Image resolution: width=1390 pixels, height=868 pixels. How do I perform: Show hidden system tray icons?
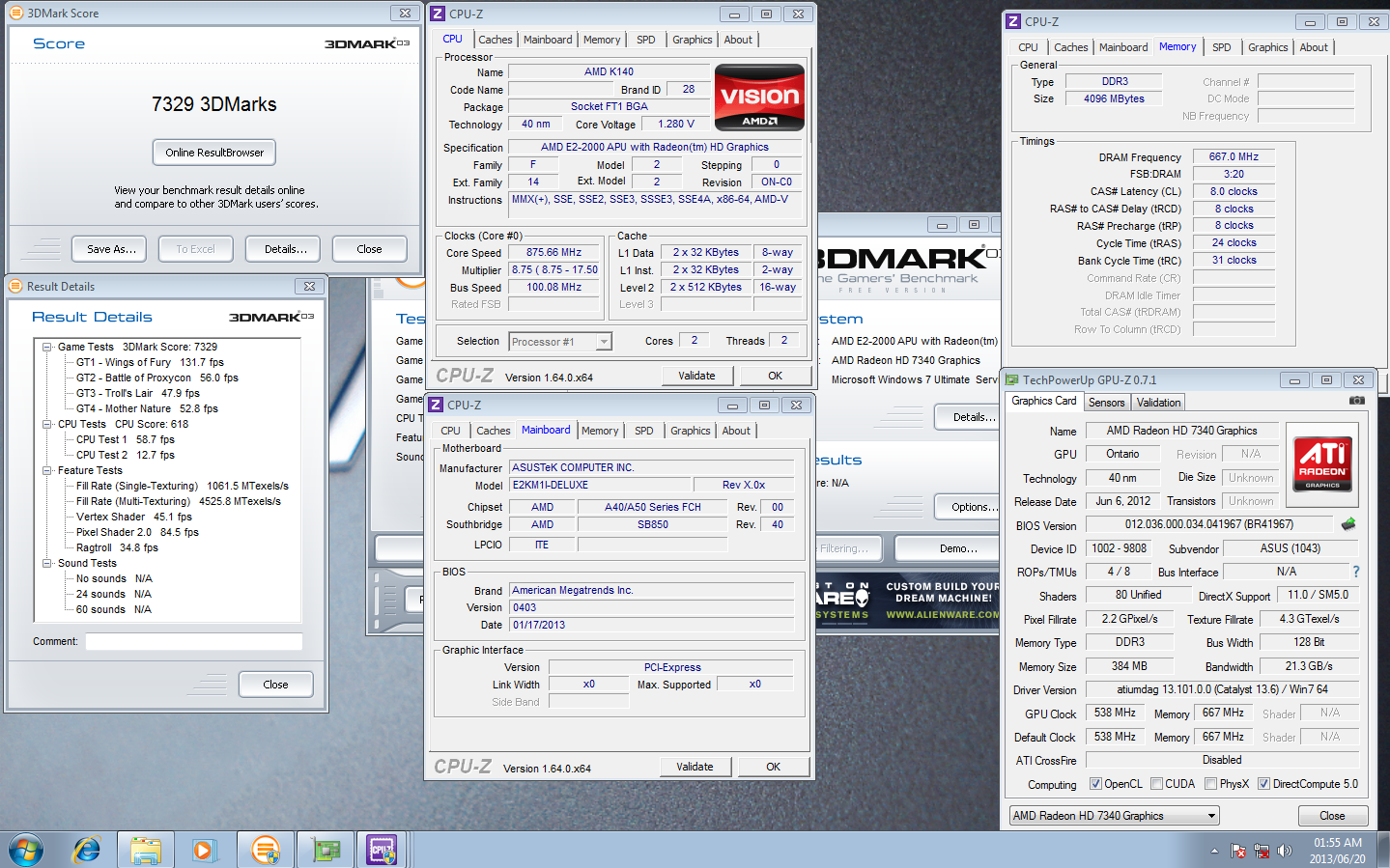coord(1214,851)
